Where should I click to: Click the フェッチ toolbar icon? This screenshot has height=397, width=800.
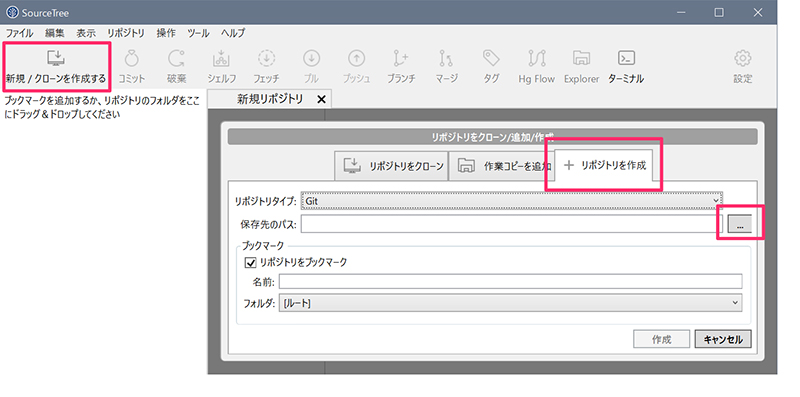point(266,66)
